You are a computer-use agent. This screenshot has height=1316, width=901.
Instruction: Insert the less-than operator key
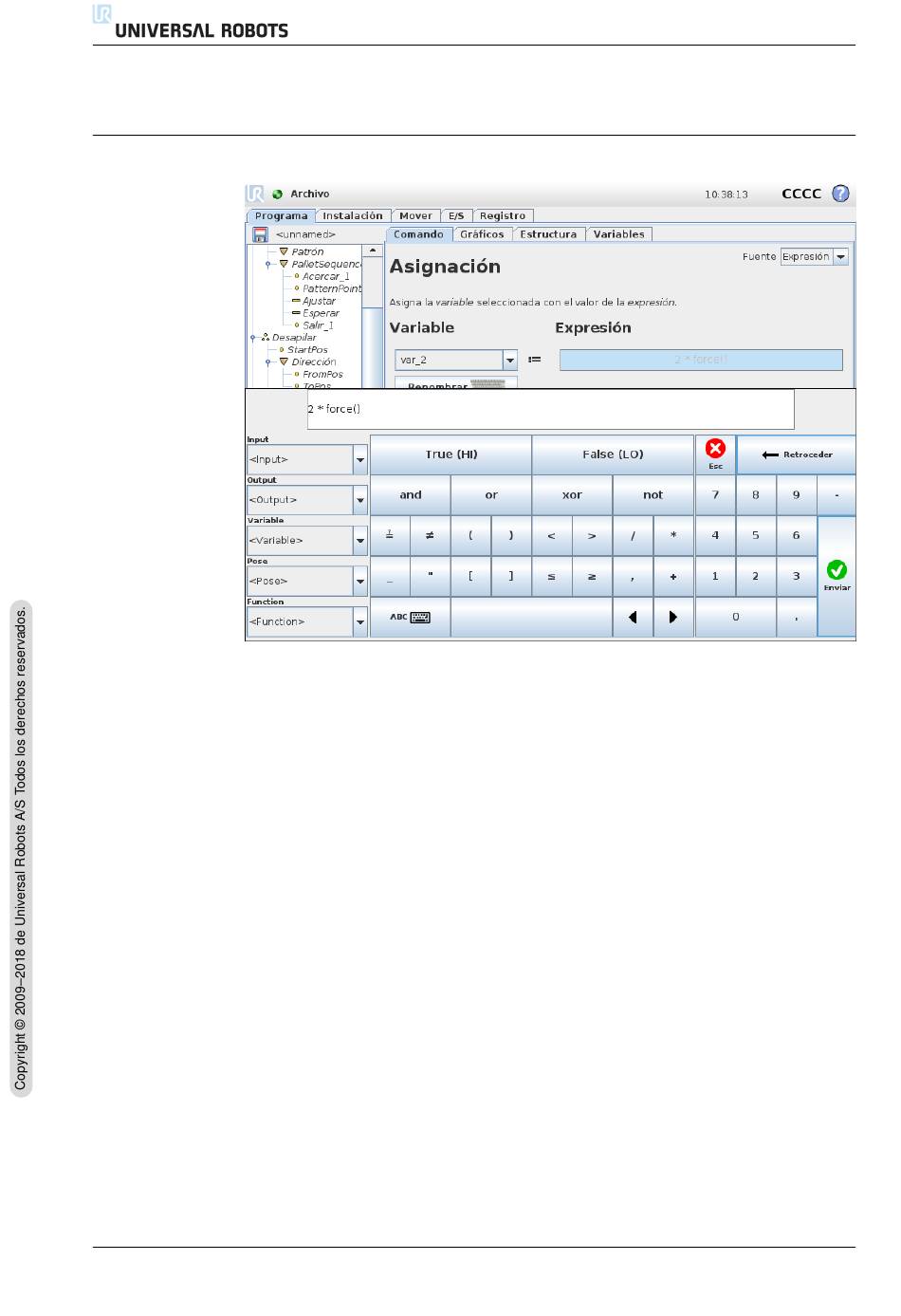point(551,535)
